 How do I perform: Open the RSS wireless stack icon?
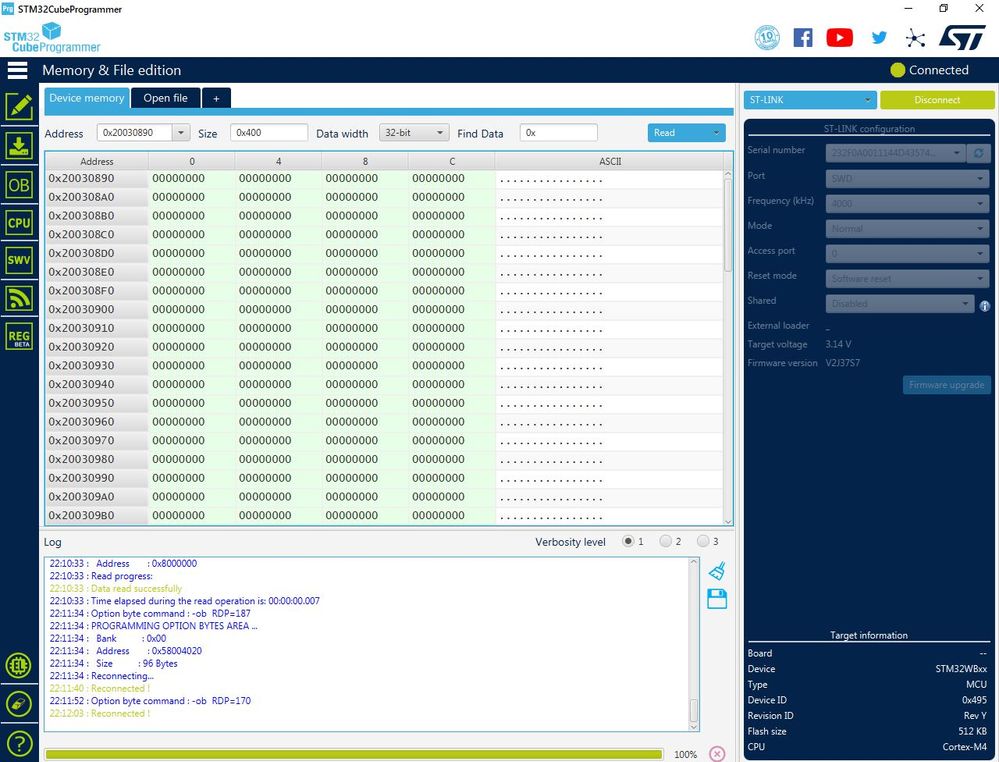point(19,298)
